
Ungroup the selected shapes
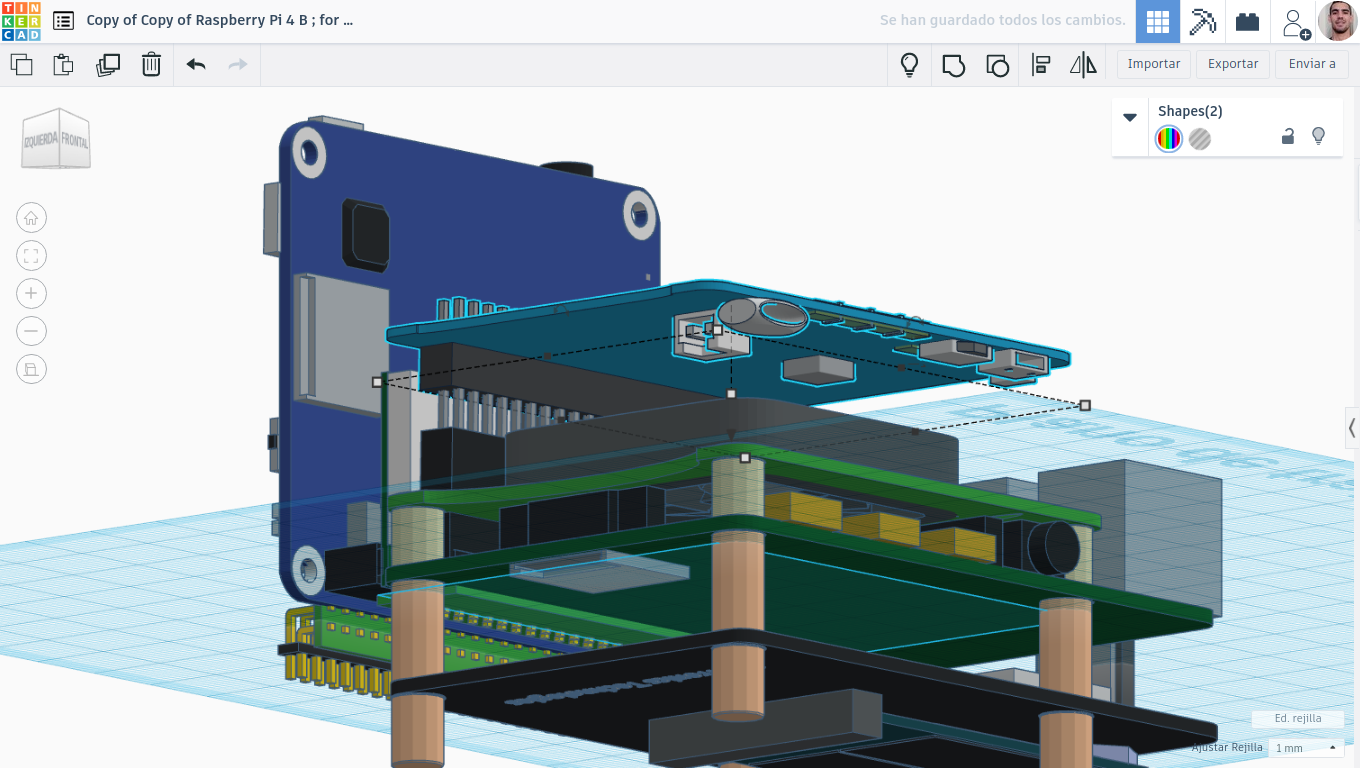coord(997,66)
